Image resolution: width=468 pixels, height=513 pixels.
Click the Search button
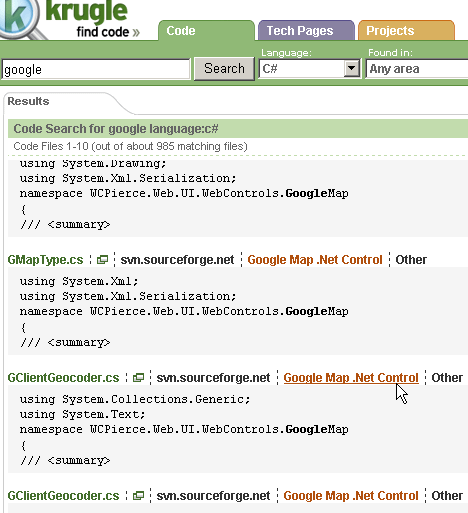point(224,69)
